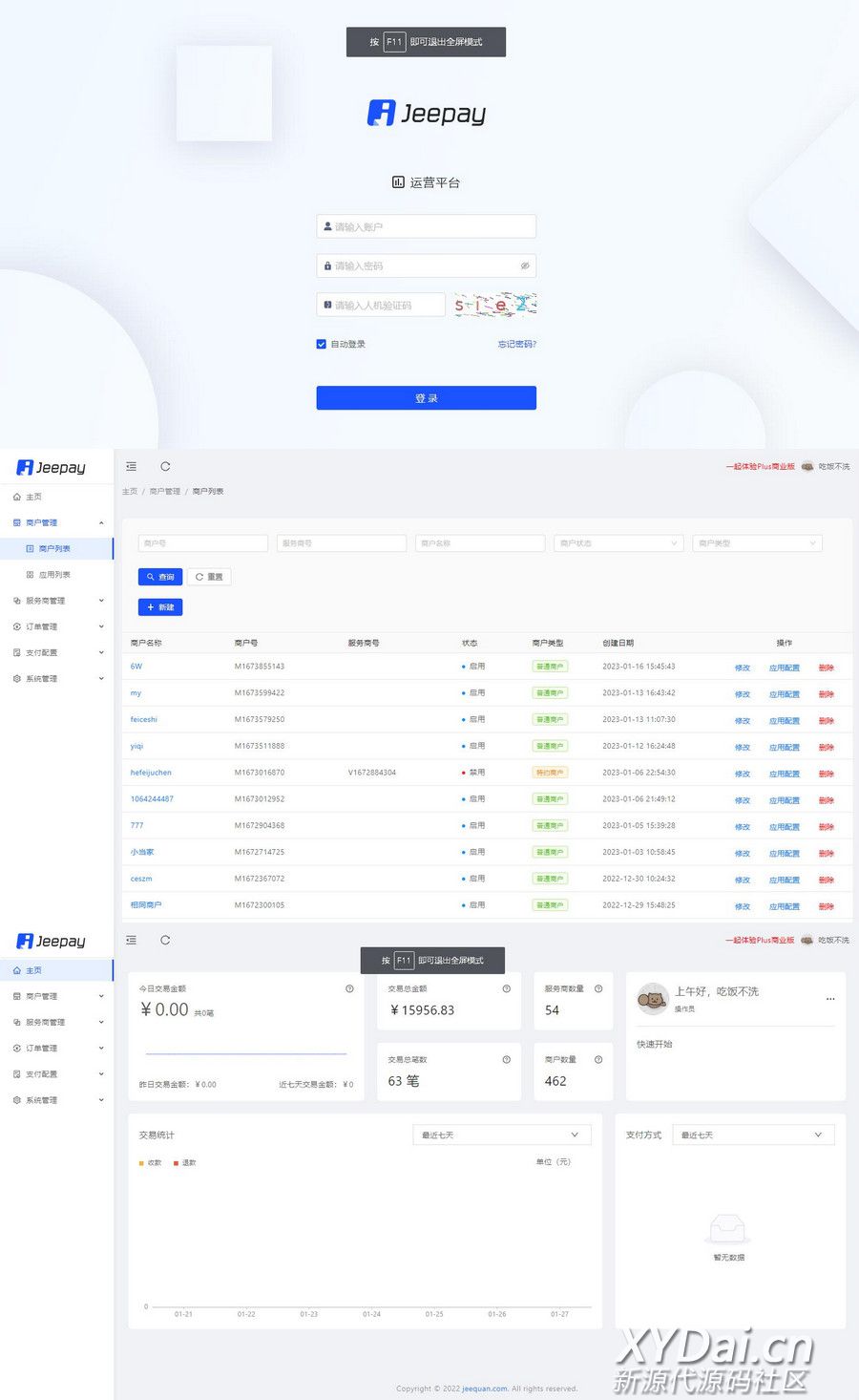Click the 忘记密码? link
The width and height of the screenshot is (859, 1400).
coord(516,344)
